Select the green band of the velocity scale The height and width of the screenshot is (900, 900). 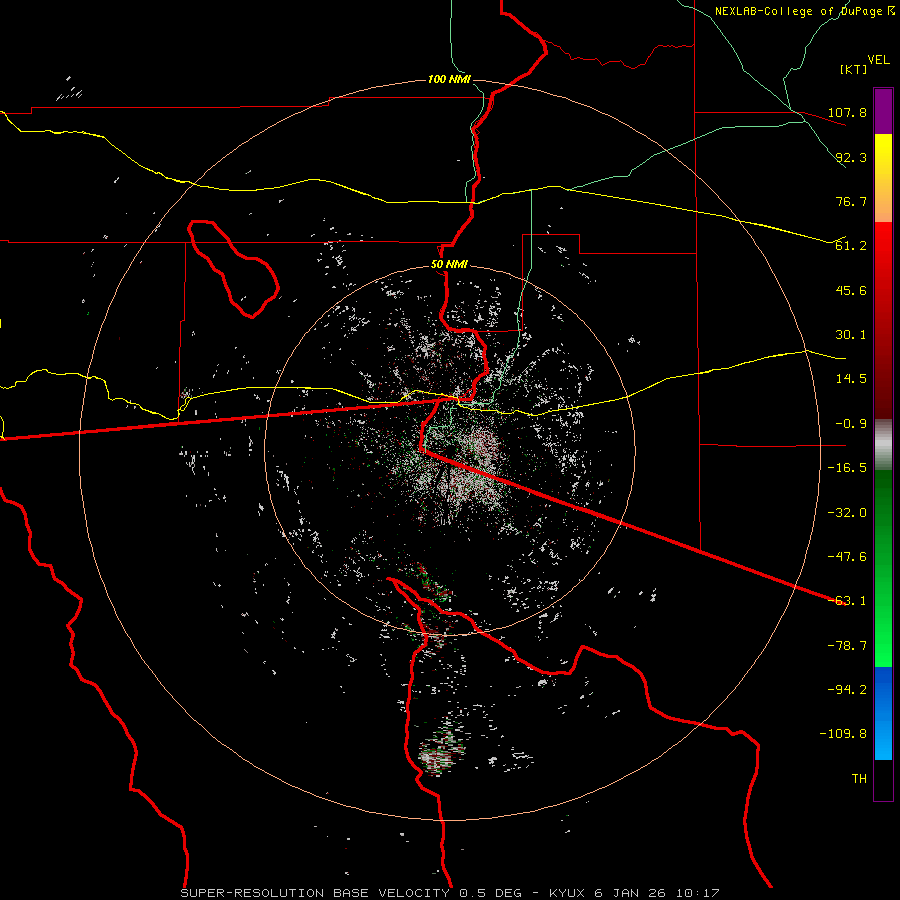[883, 568]
